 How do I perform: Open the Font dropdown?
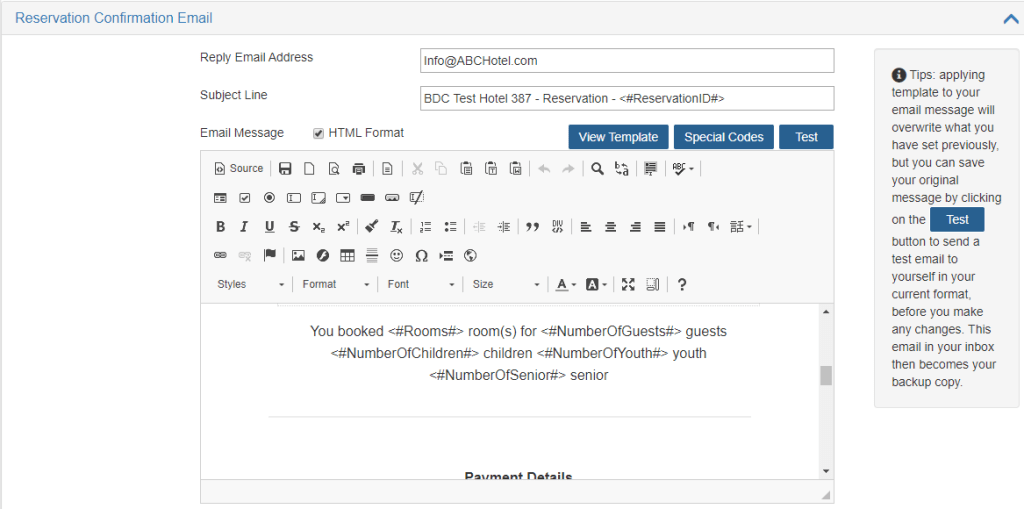(420, 285)
